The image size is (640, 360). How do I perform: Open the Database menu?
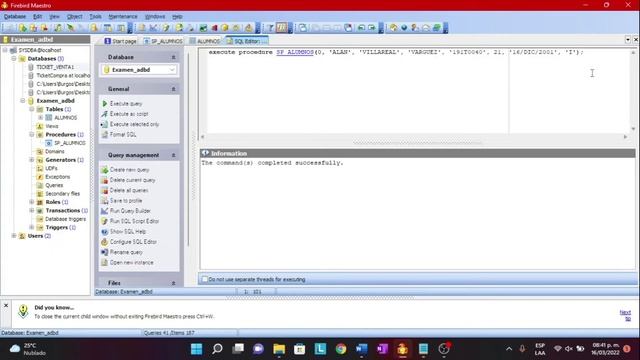point(15,16)
